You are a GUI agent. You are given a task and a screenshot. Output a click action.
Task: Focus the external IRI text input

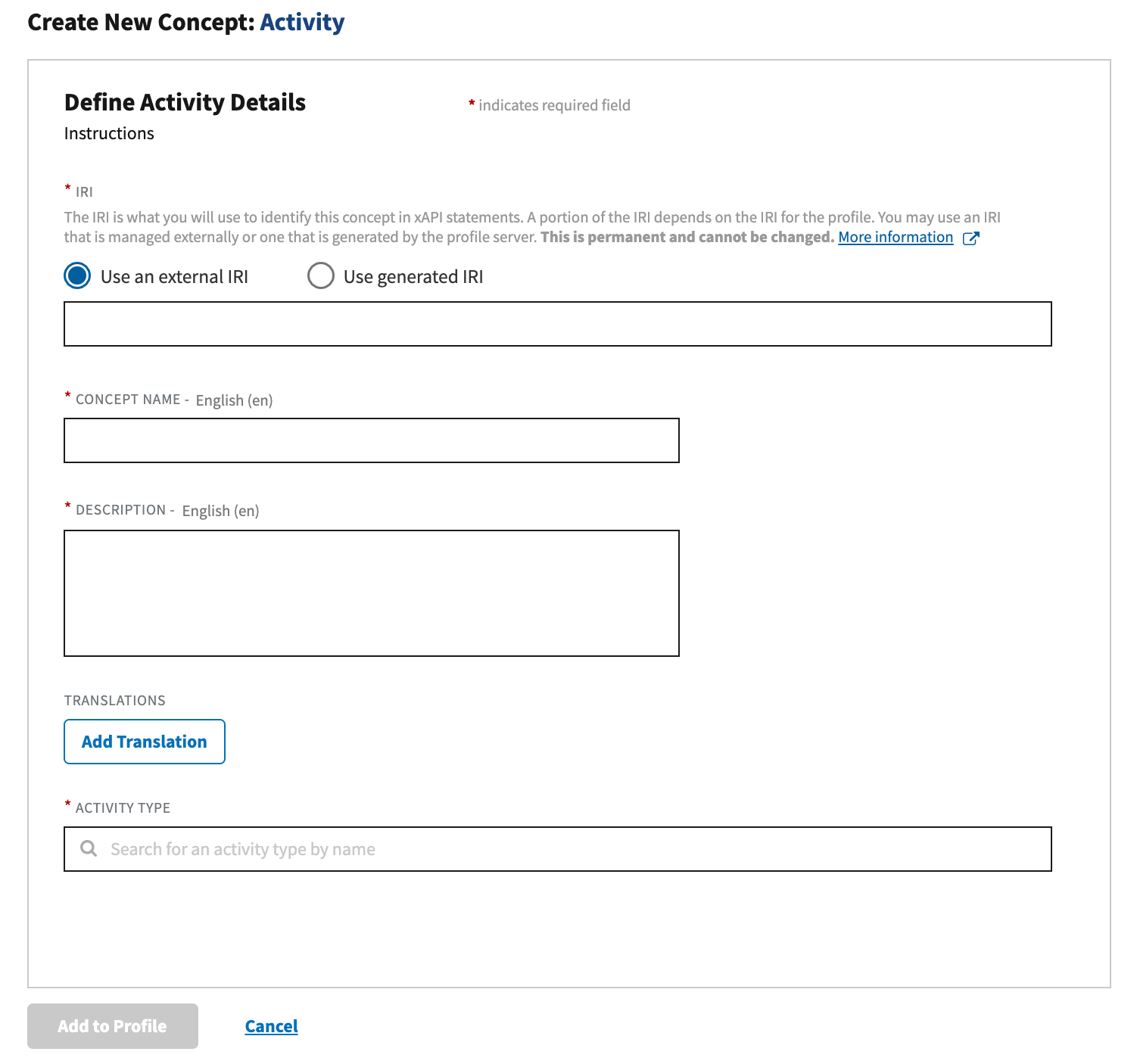[x=557, y=324]
